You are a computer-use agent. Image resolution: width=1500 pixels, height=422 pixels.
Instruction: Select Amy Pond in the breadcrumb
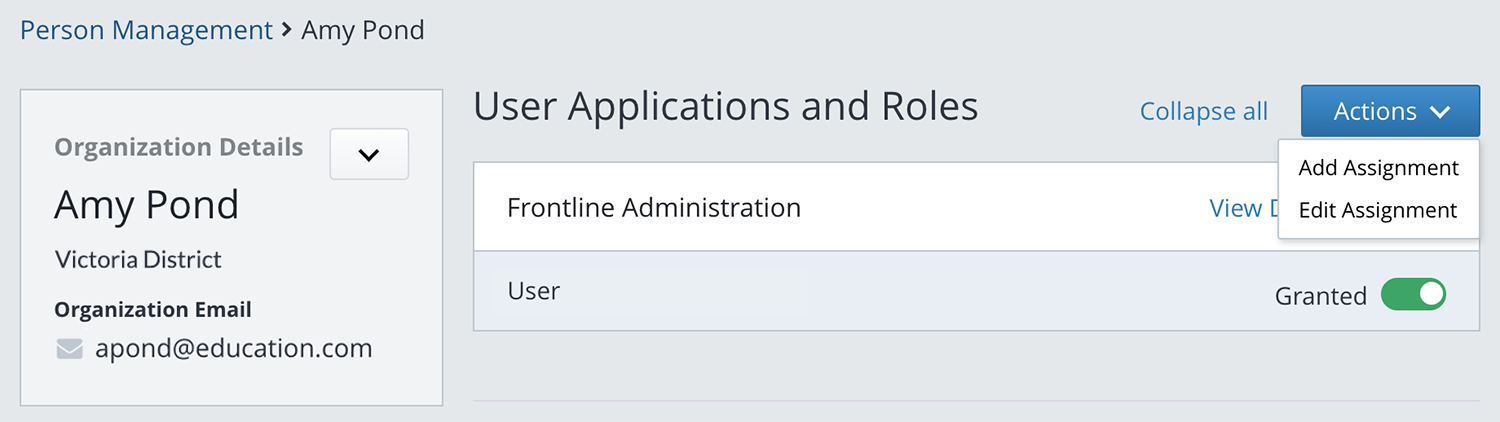tap(363, 30)
